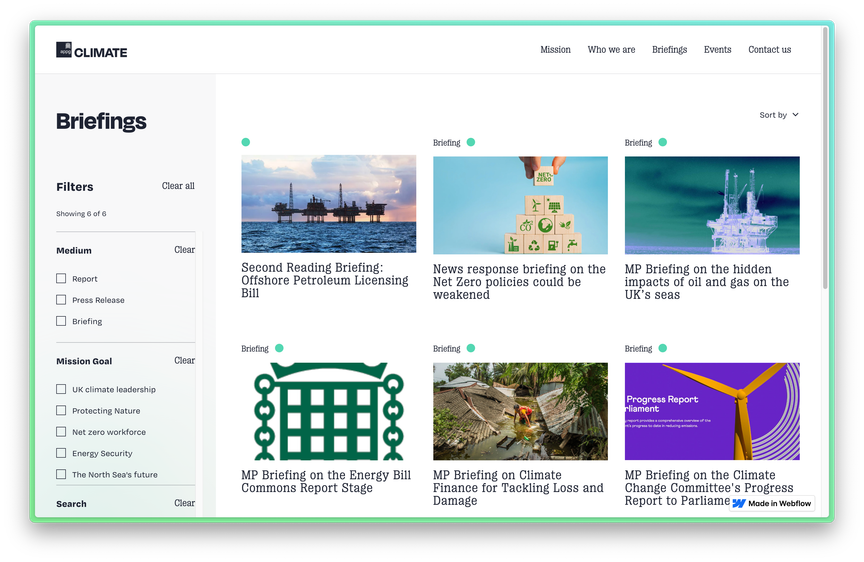Viewport: 864px width, 562px height.
Task: Select the Energy Security checkbox
Action: click(61, 453)
